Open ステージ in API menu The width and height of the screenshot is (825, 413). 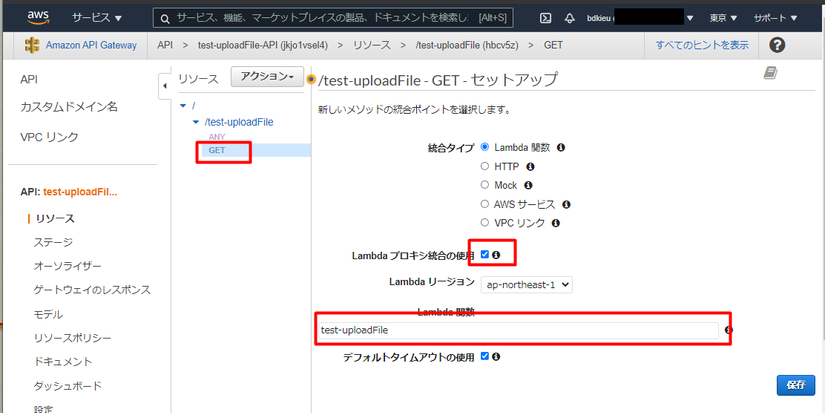53,243
